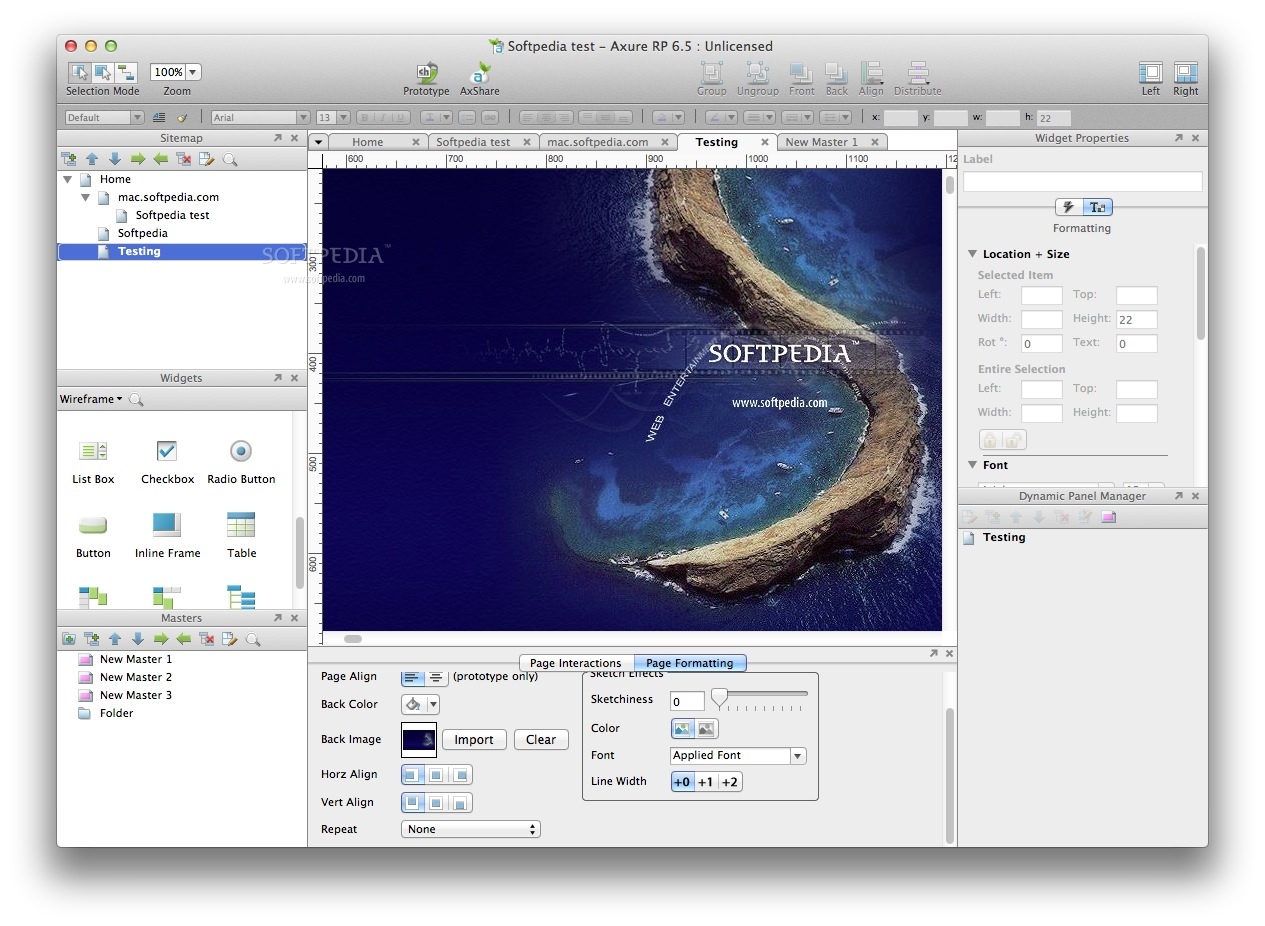Select the Radio Button widget

[241, 461]
